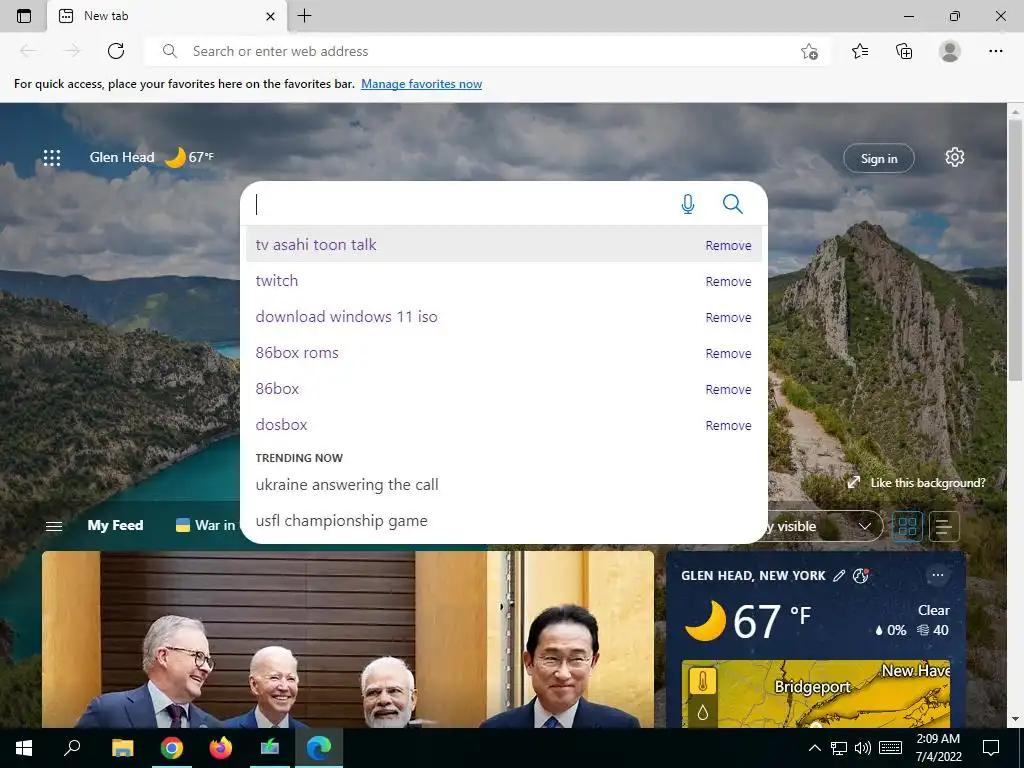Open the War in Ukraine feed tab
The width and height of the screenshot is (1024, 768).
[206, 525]
